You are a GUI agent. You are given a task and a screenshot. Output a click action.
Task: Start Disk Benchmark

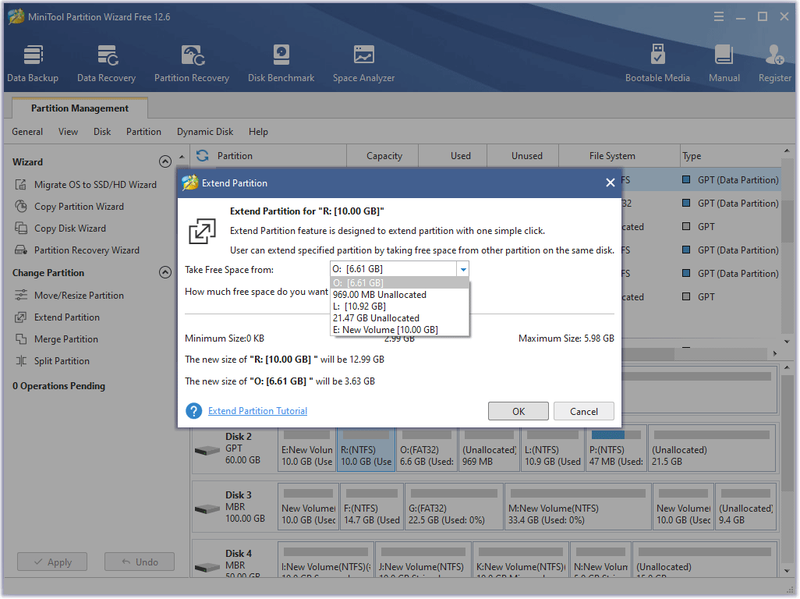click(x=281, y=63)
